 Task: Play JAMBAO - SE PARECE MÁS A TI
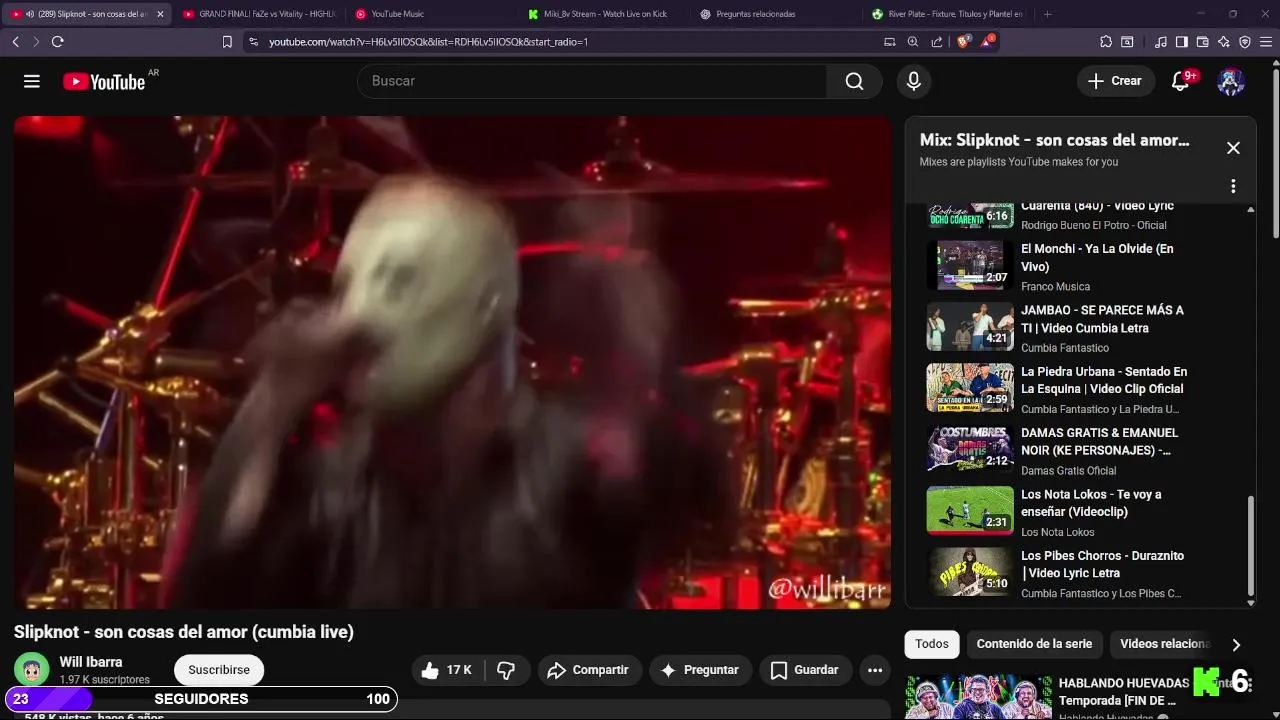click(1081, 328)
